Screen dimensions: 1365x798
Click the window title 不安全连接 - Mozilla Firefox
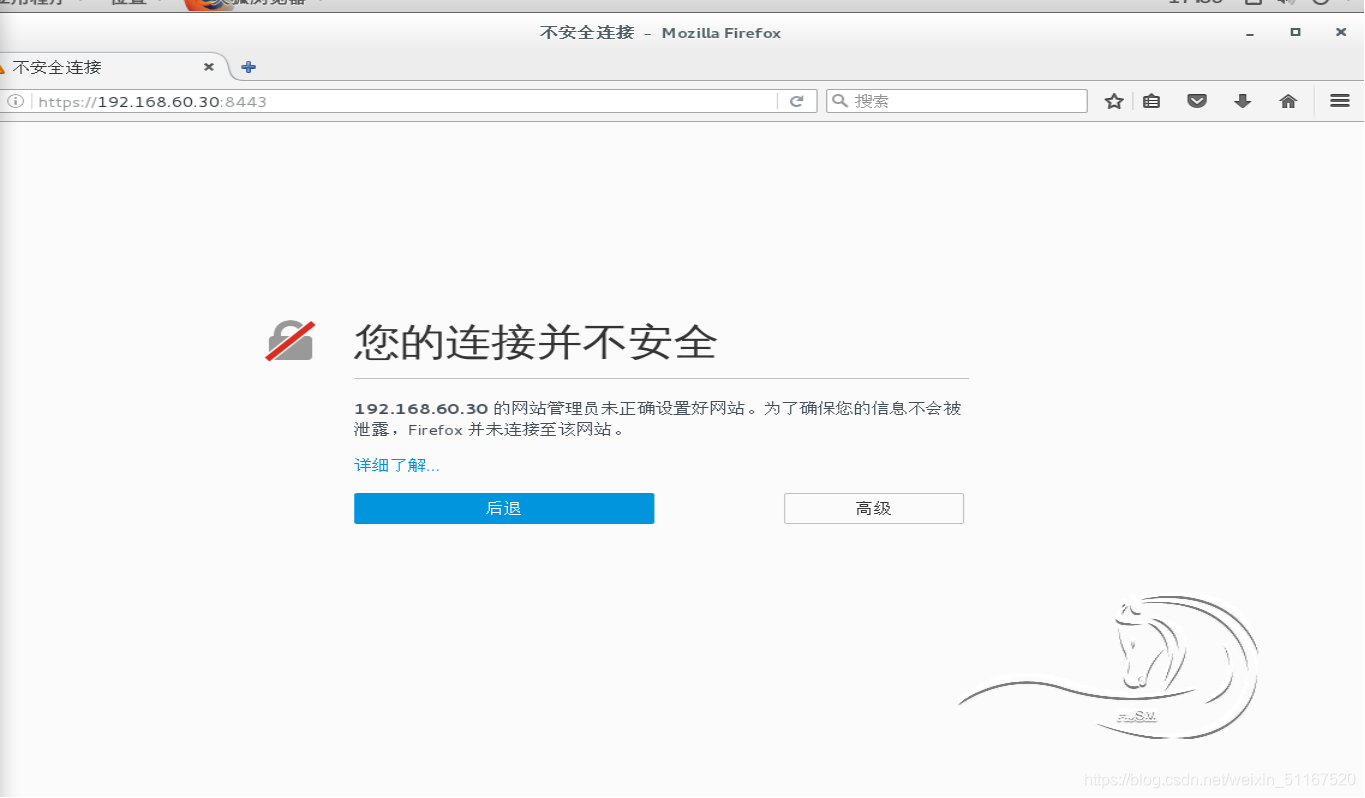[661, 33]
